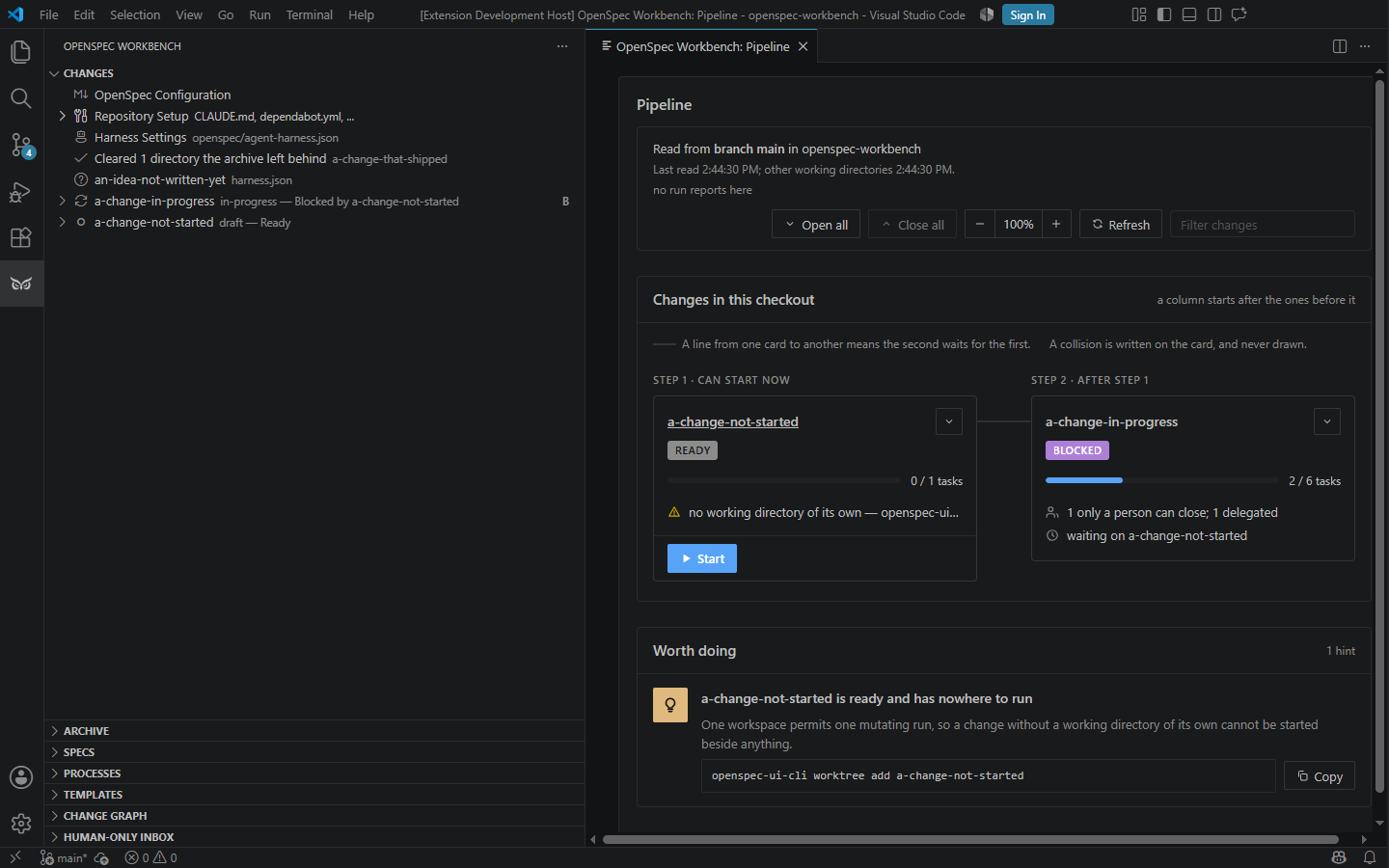Toggle the bottom panel visibility

click(x=1189, y=14)
